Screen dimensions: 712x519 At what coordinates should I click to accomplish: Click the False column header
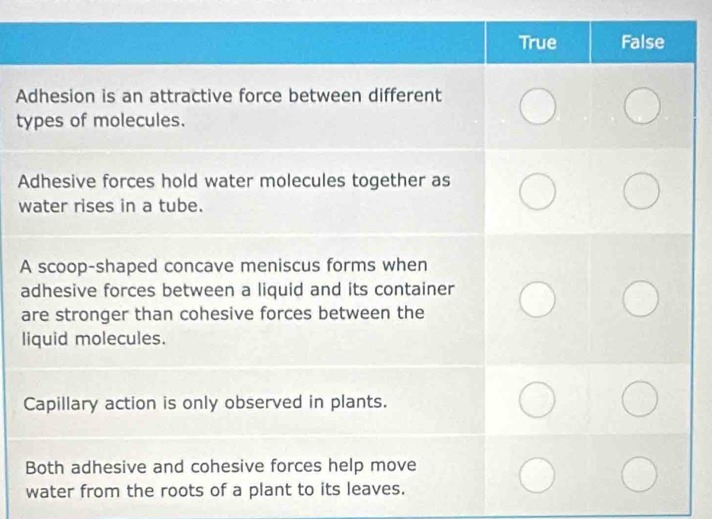point(643,42)
